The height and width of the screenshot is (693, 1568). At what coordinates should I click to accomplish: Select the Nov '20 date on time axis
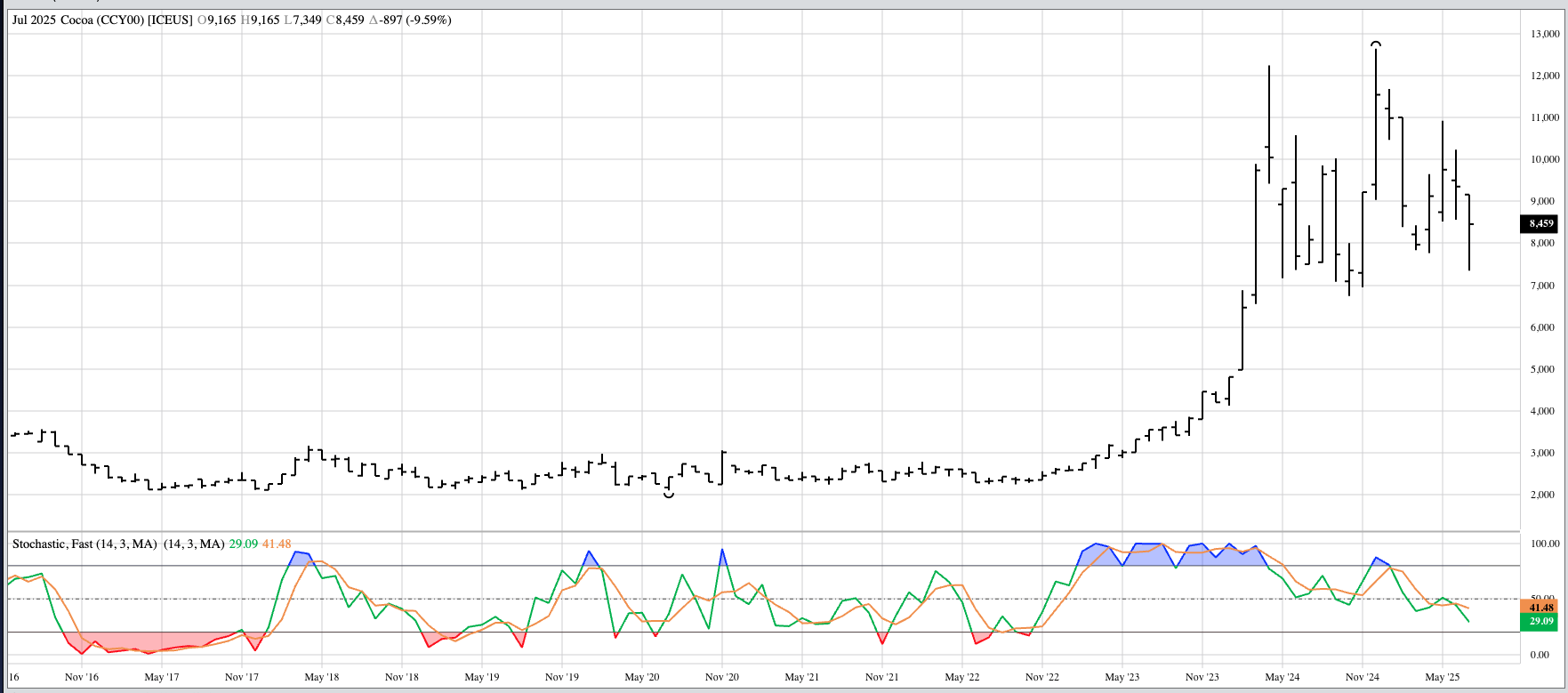point(721,677)
